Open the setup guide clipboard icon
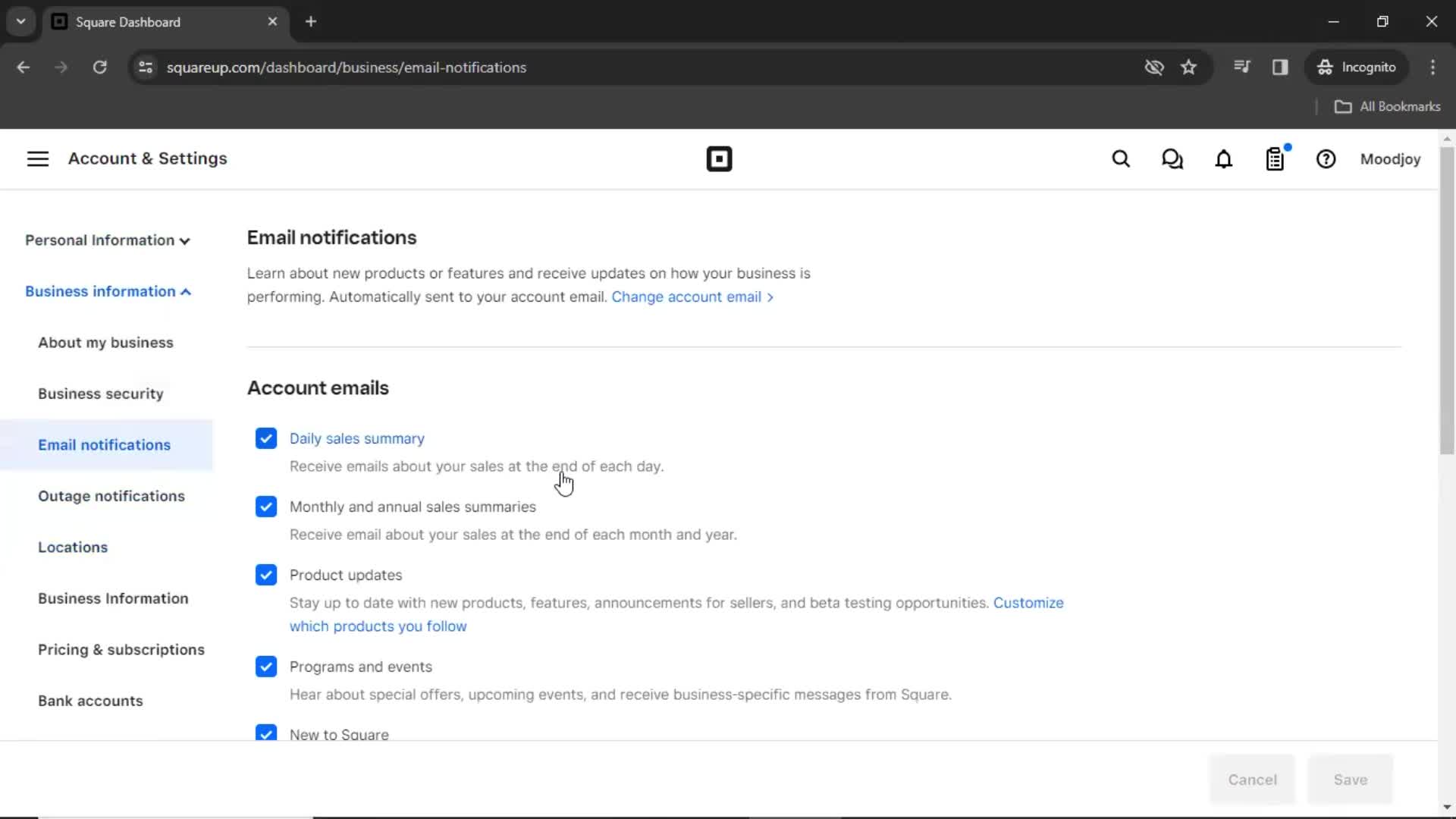 click(1276, 159)
